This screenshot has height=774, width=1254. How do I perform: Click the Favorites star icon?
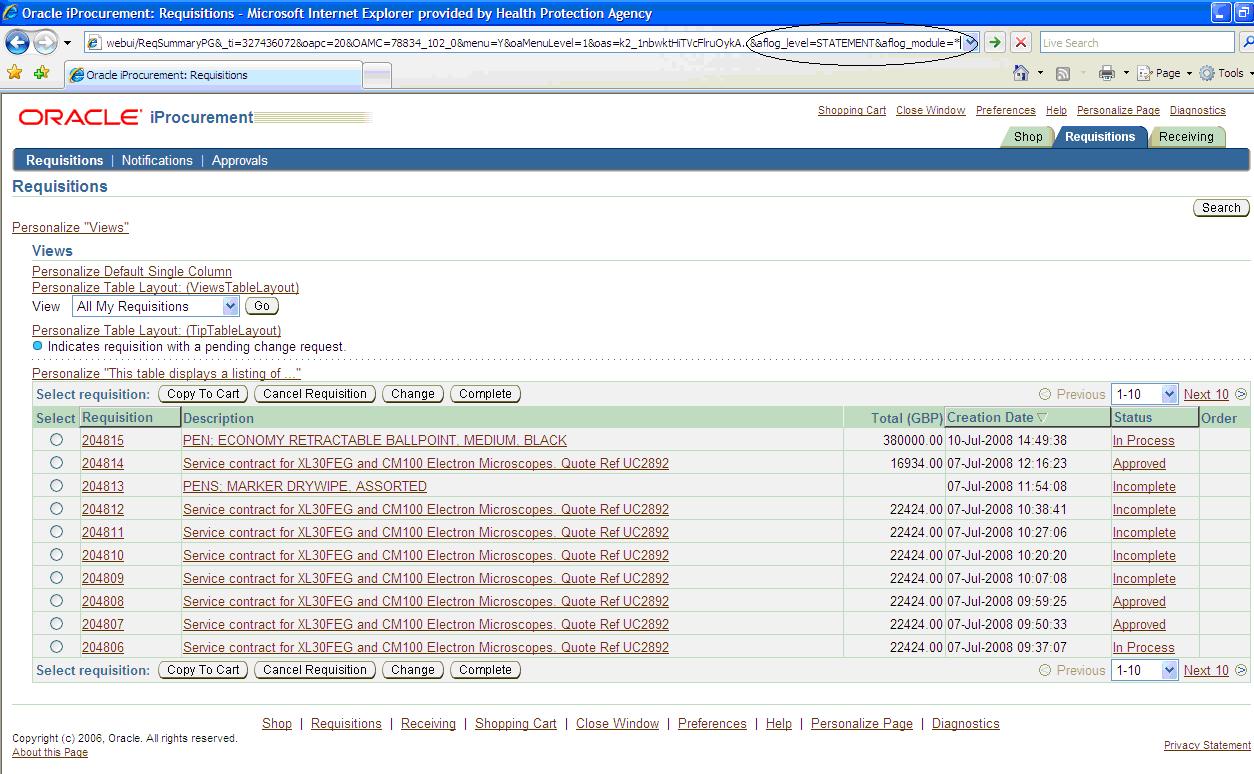pyautogui.click(x=14, y=73)
